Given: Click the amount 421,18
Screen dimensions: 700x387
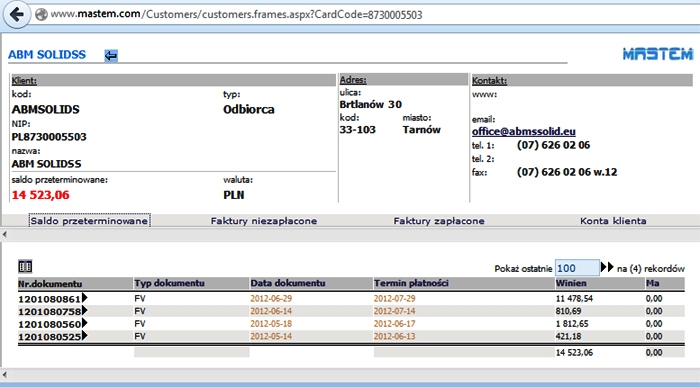Looking at the screenshot, I should [x=568, y=336].
